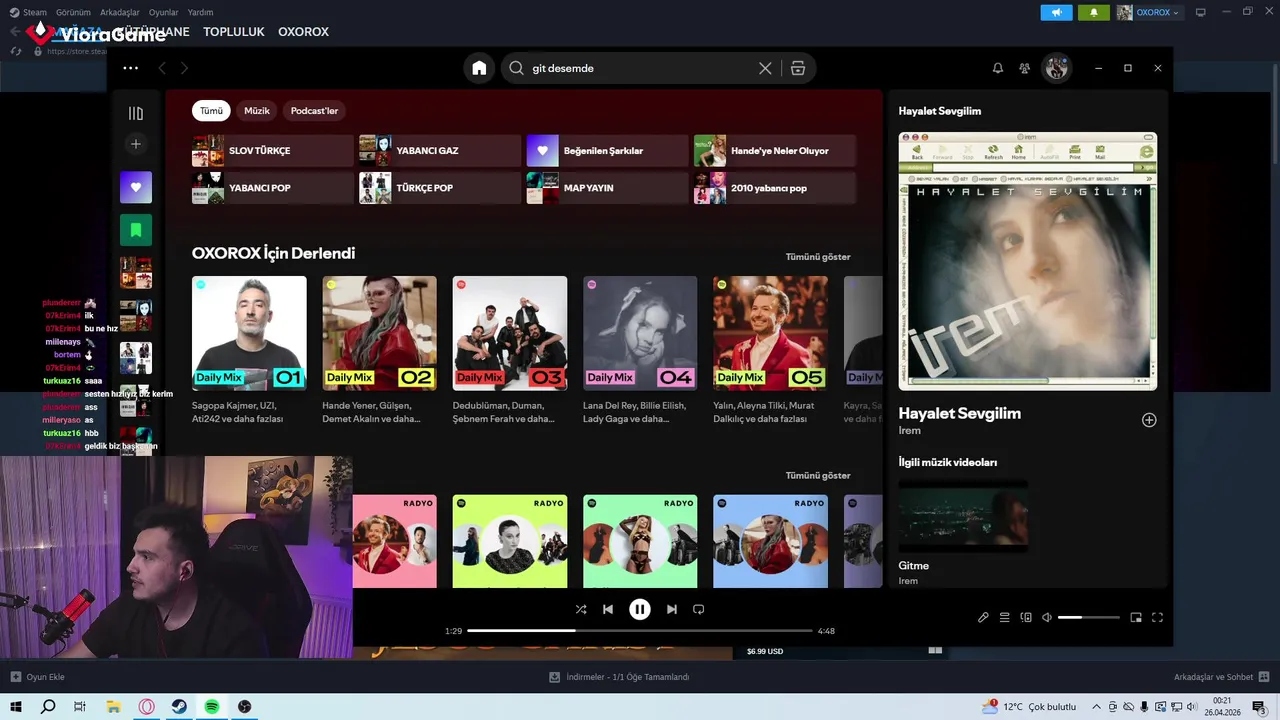Open the Friend Activity icon
The width and height of the screenshot is (1280, 720).
1025,68
